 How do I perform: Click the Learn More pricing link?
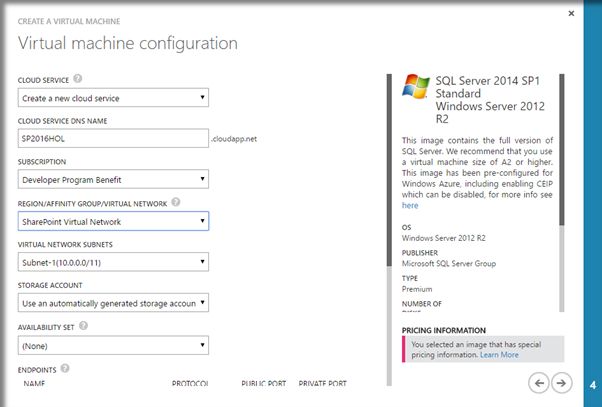499,355
